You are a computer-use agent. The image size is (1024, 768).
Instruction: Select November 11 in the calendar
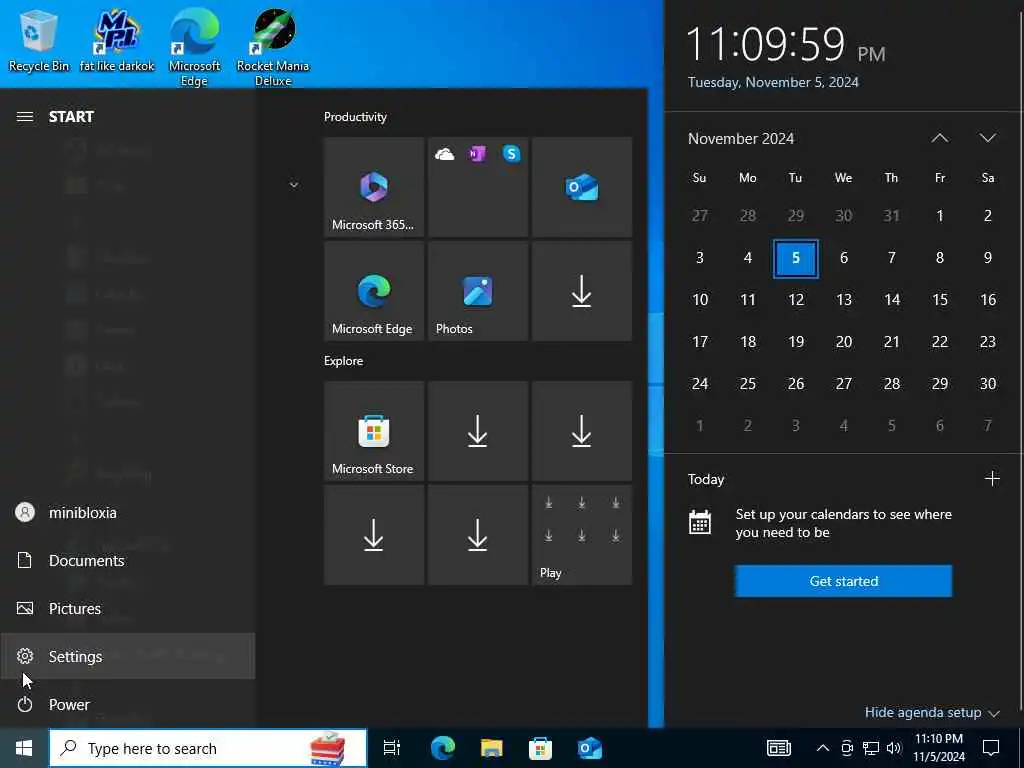tap(748, 300)
